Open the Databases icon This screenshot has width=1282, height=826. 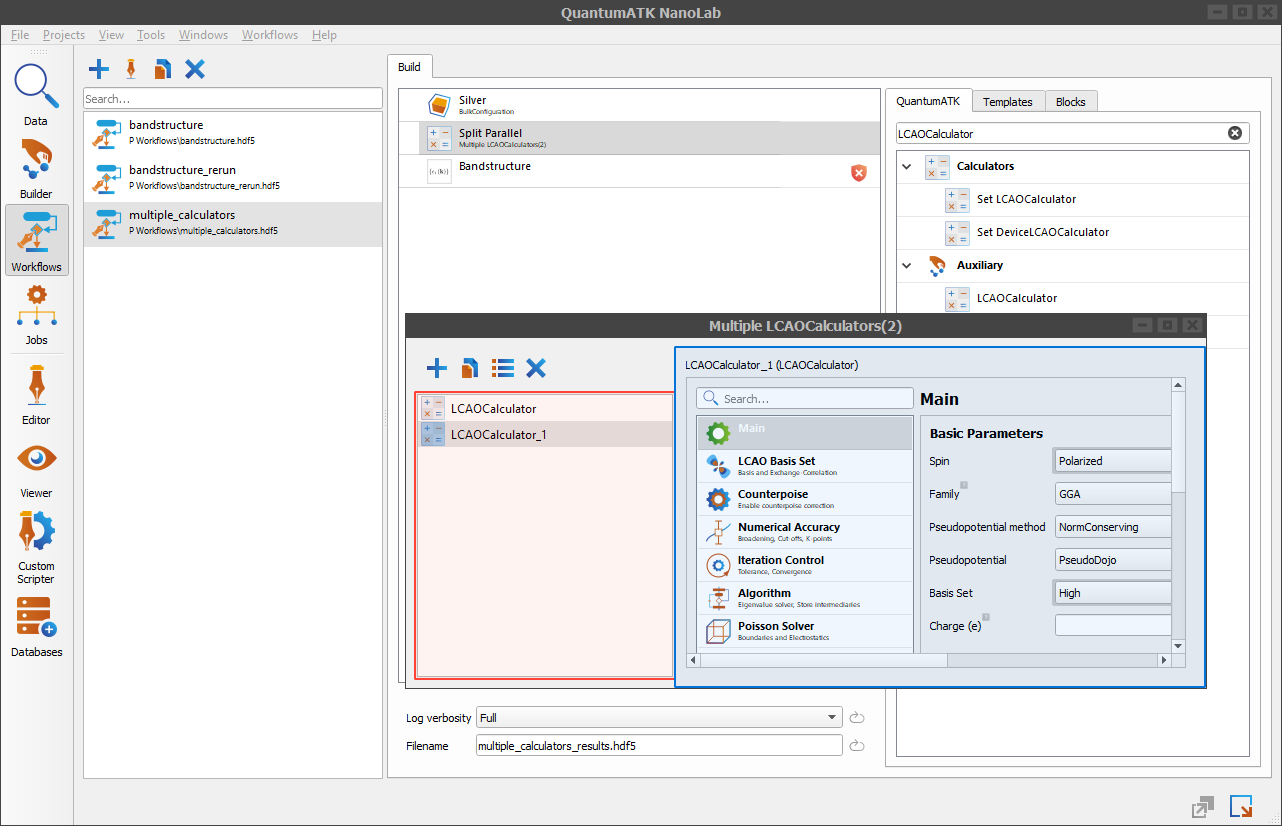[x=36, y=627]
